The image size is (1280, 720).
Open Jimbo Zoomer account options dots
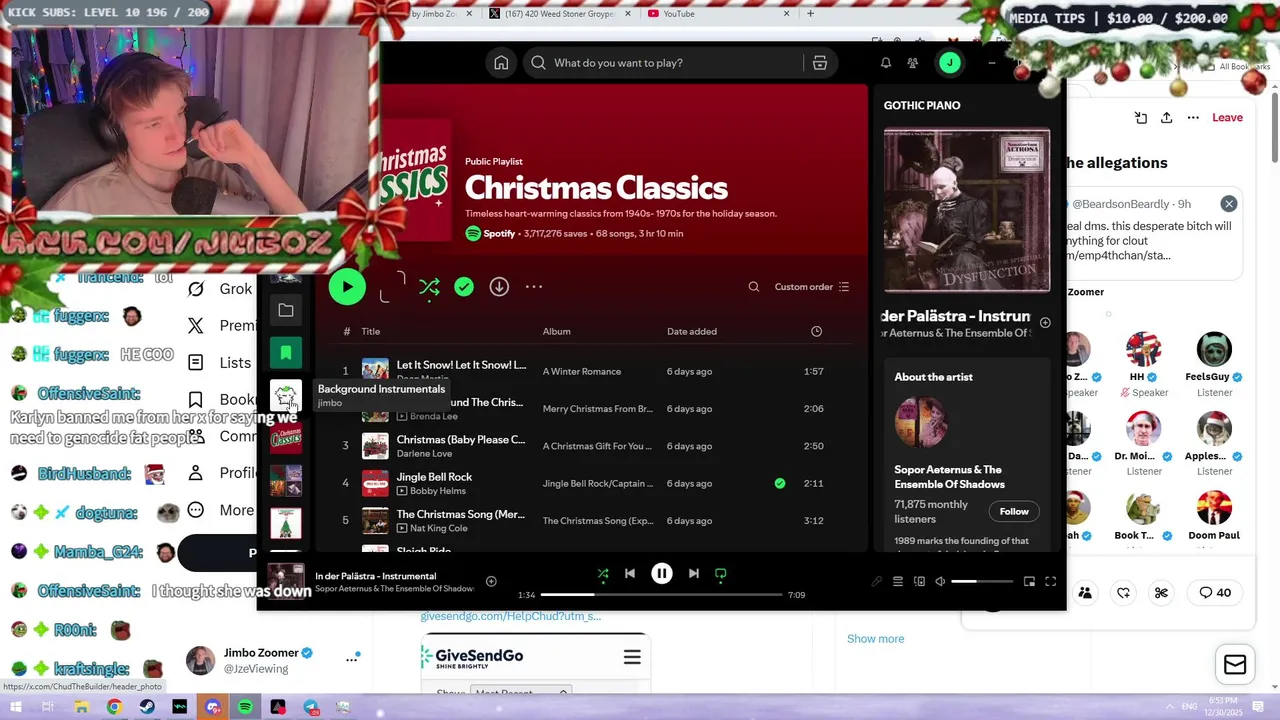[352, 659]
